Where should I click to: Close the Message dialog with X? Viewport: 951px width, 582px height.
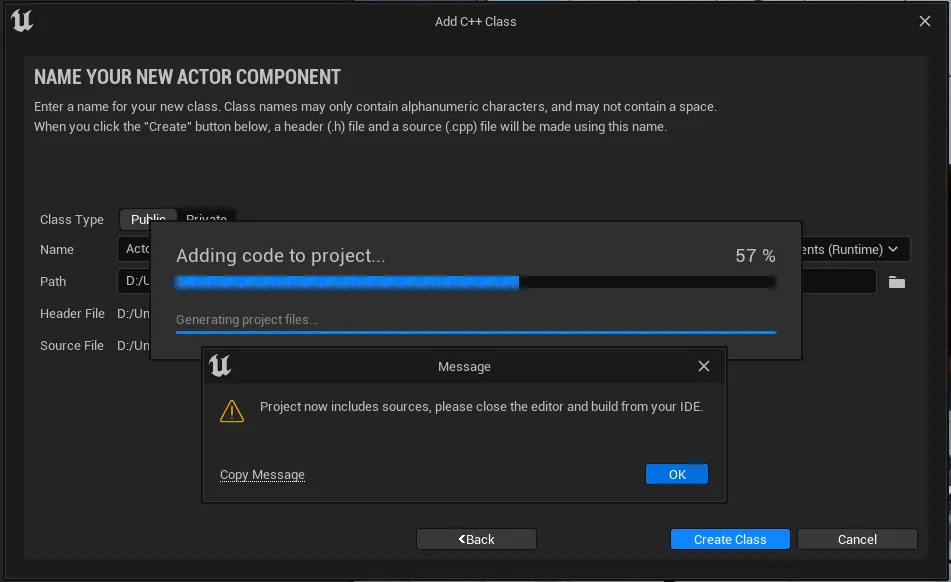(704, 366)
